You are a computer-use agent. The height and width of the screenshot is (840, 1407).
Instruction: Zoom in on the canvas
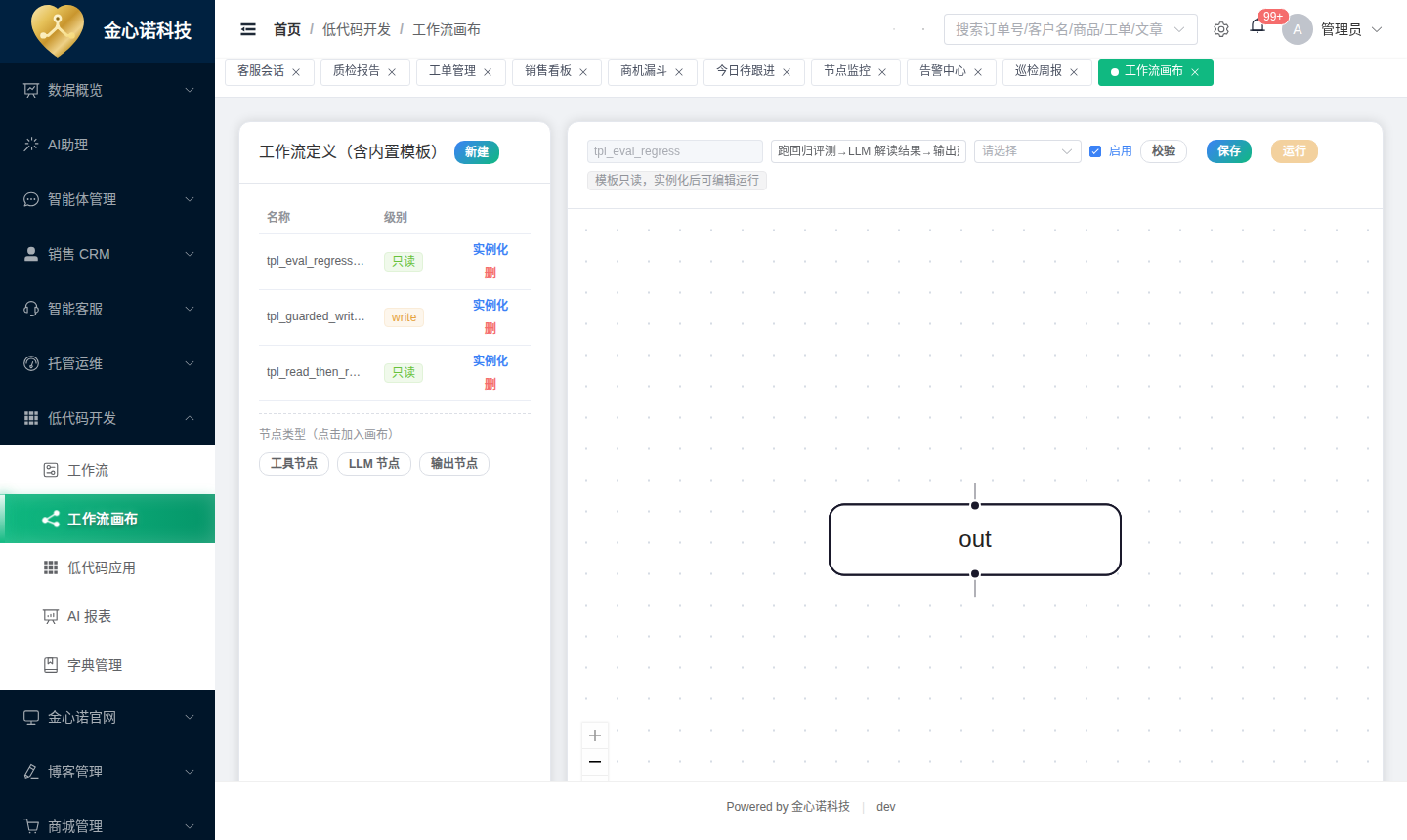(595, 735)
